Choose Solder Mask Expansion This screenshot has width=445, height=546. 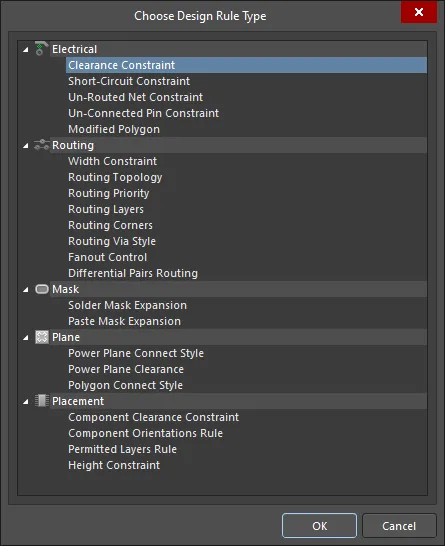(127, 305)
